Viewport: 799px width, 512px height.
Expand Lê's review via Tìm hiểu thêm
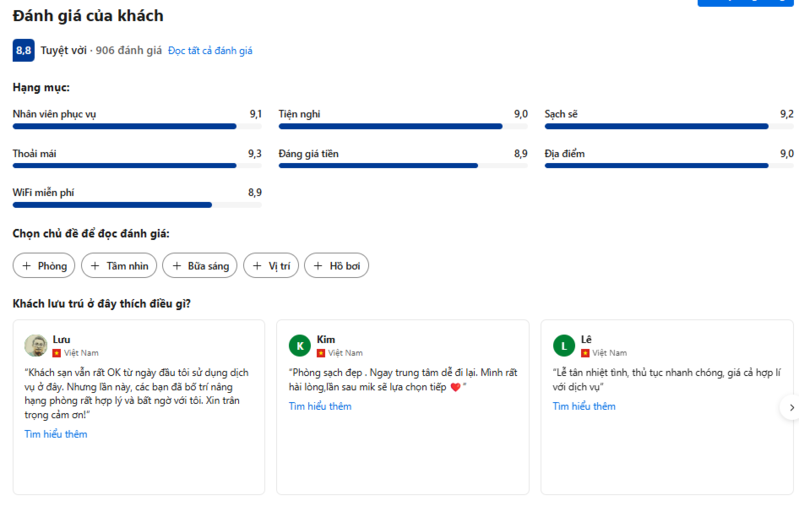(584, 406)
